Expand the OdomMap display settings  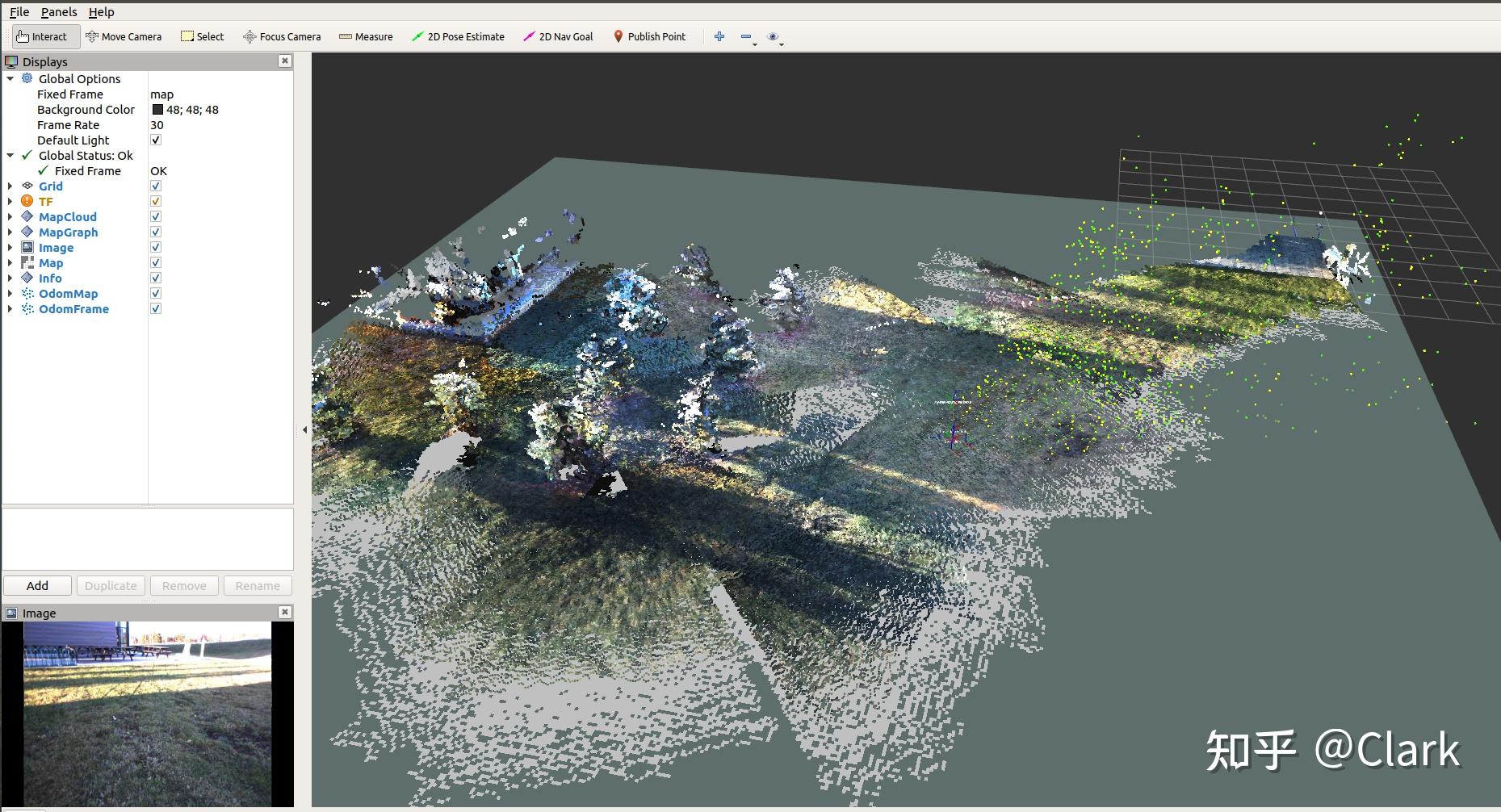[9, 293]
